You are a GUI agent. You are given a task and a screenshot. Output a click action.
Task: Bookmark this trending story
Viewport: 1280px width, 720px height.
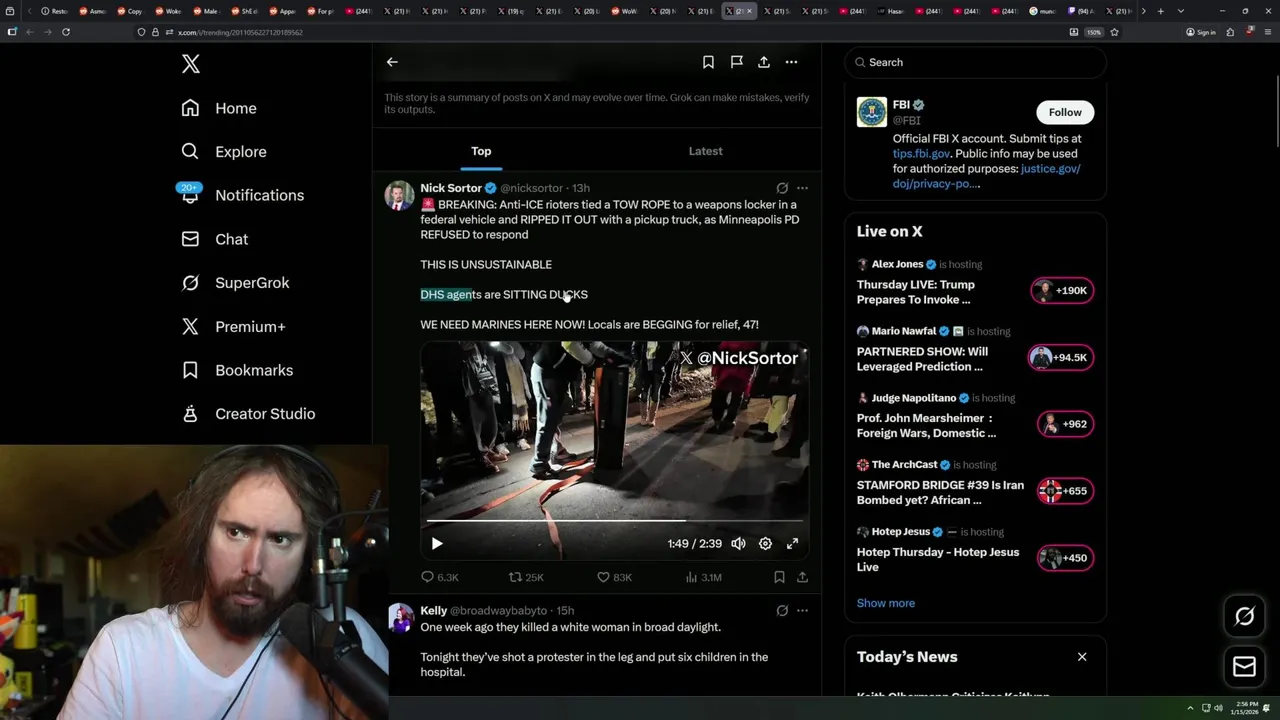point(708,62)
